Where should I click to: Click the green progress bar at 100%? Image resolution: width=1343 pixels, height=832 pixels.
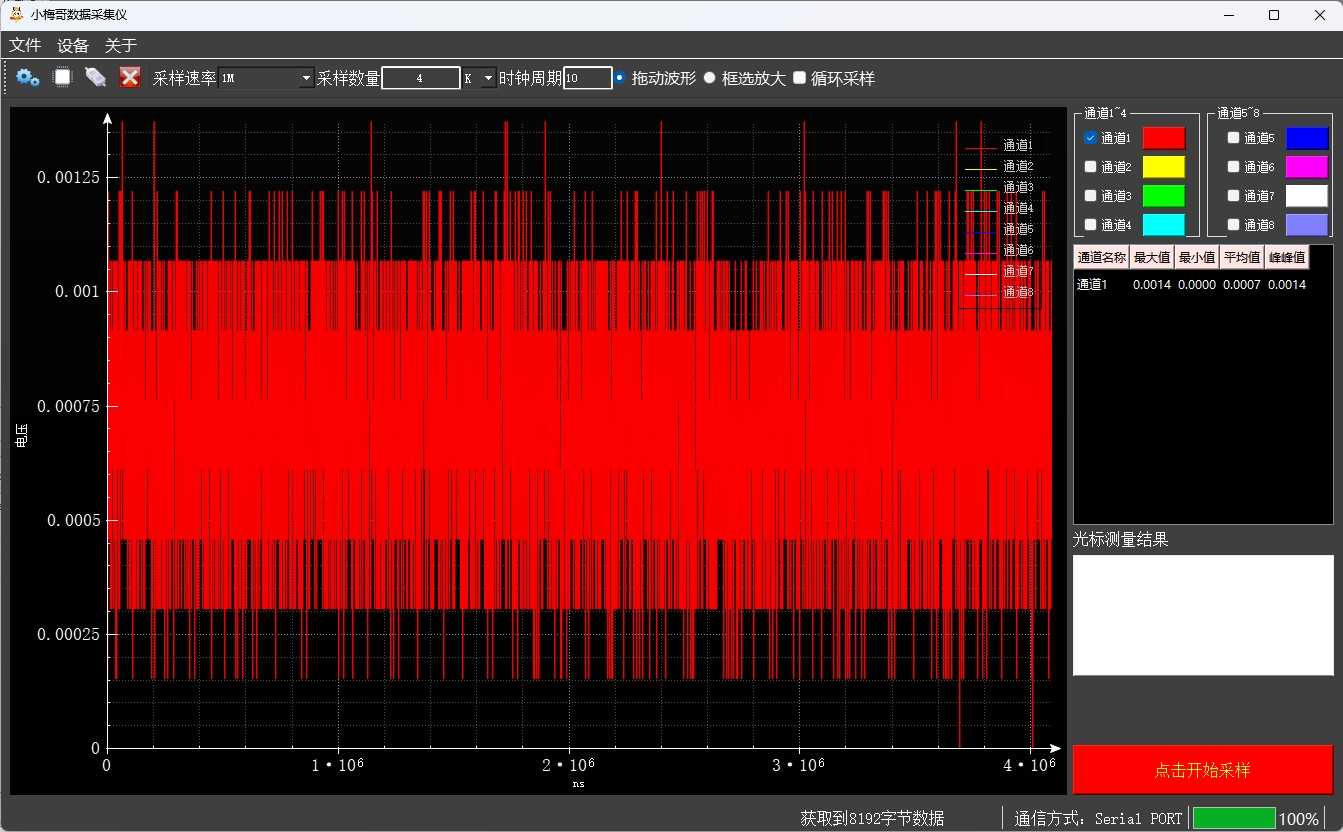point(1234,818)
